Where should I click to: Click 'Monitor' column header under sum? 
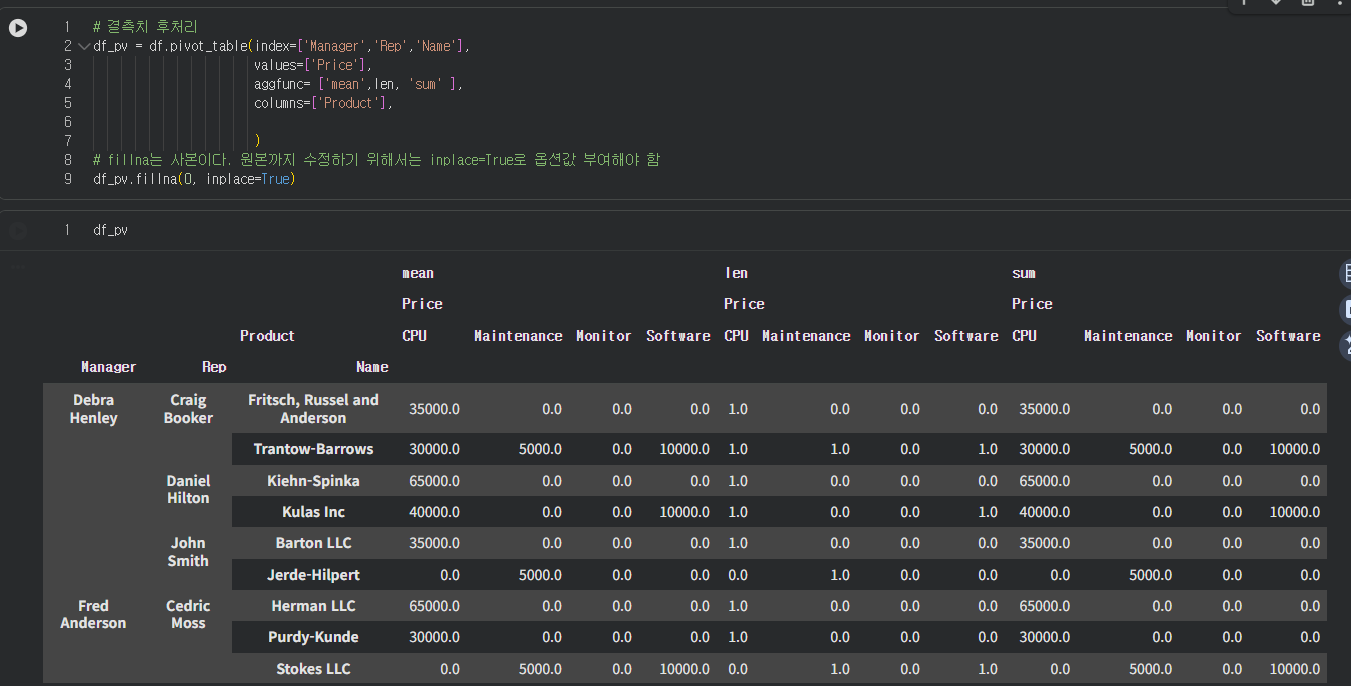pyautogui.click(x=1214, y=336)
